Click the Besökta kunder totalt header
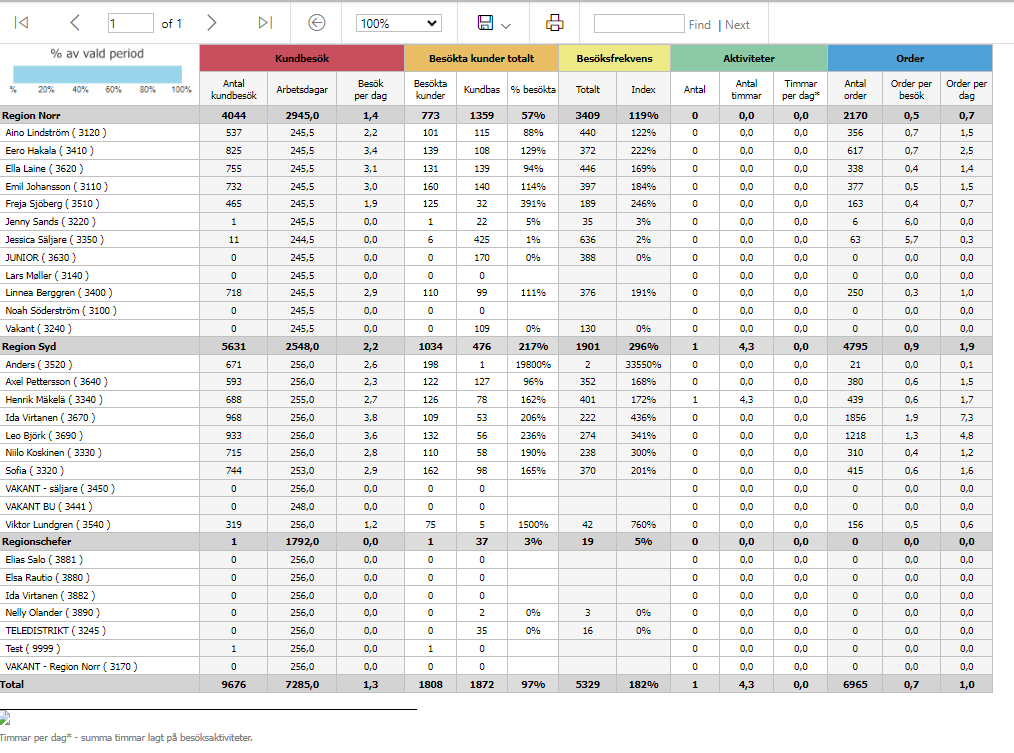 pos(481,58)
